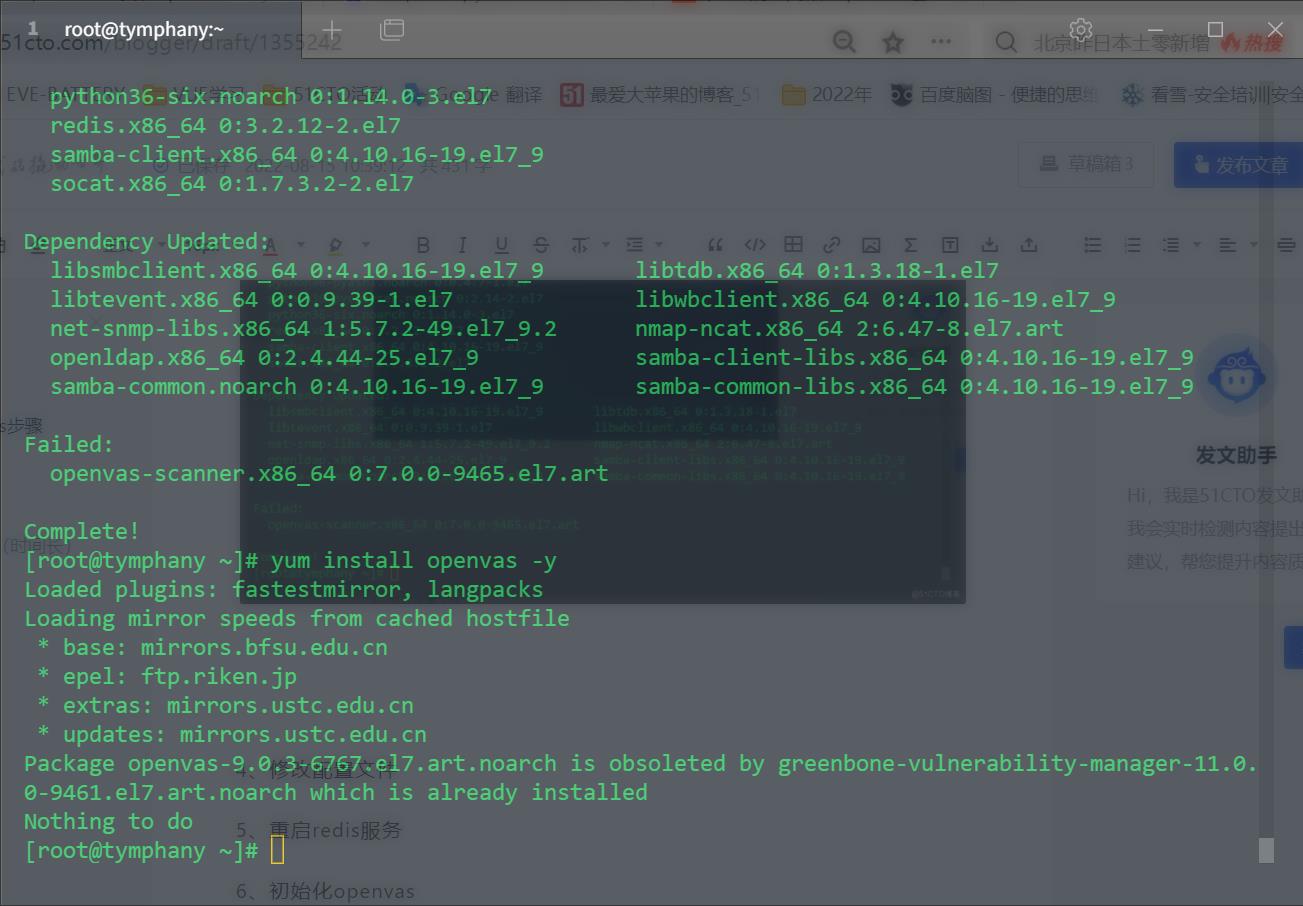The image size is (1303, 906).
Task: Focus the browser search box with 北京 text
Action: [1120, 43]
